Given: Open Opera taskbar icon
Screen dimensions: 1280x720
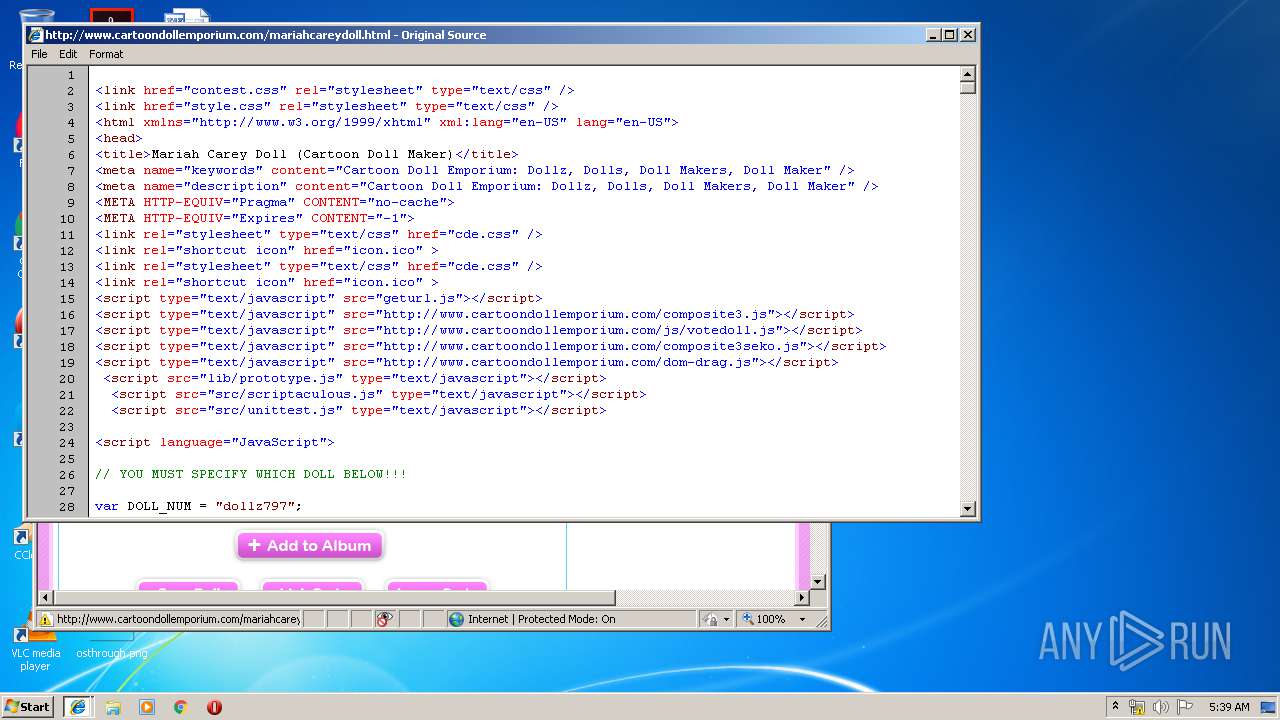Looking at the screenshot, I should [x=214, y=707].
